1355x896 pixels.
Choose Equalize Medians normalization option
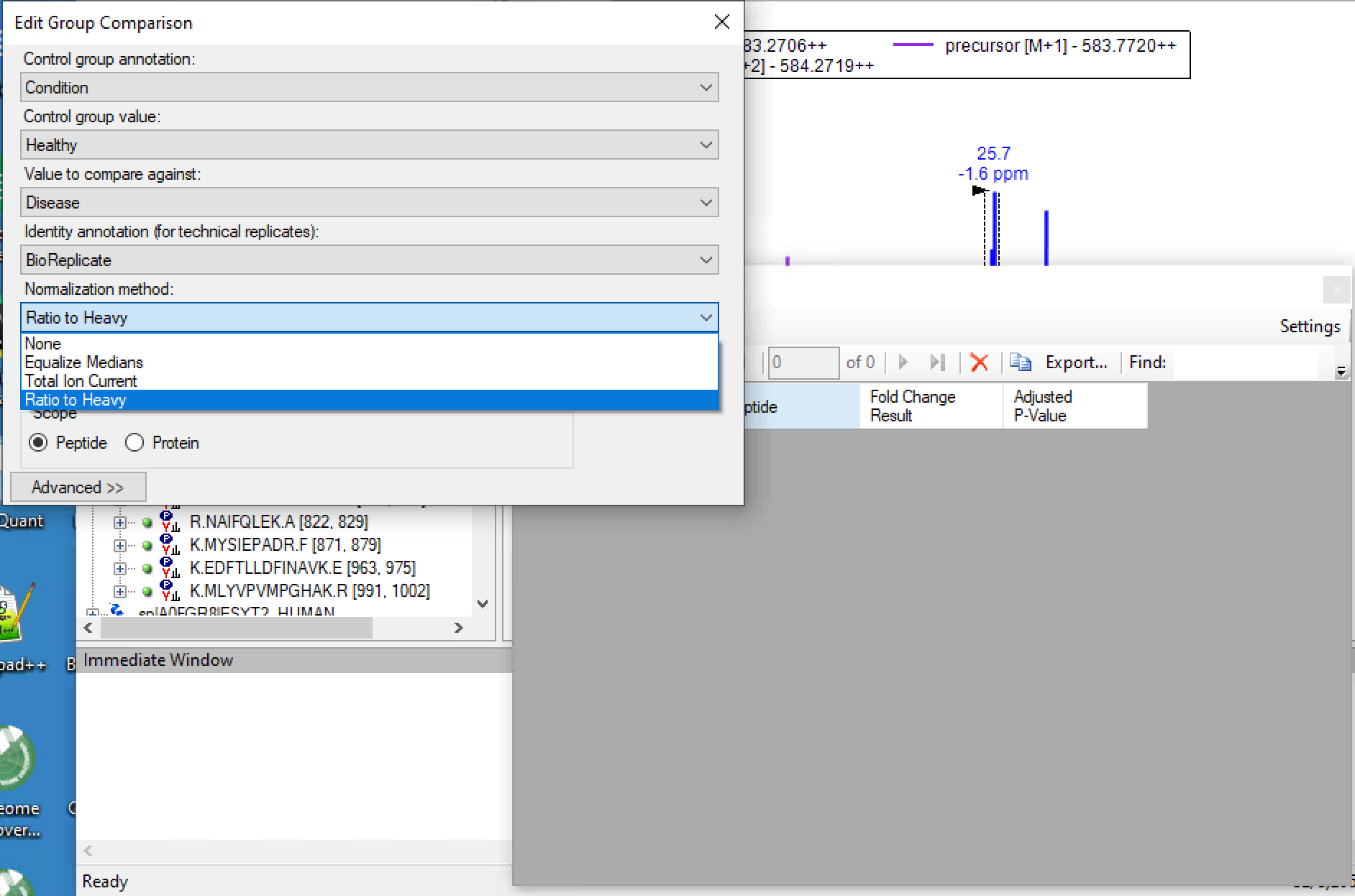pyautogui.click(x=84, y=362)
